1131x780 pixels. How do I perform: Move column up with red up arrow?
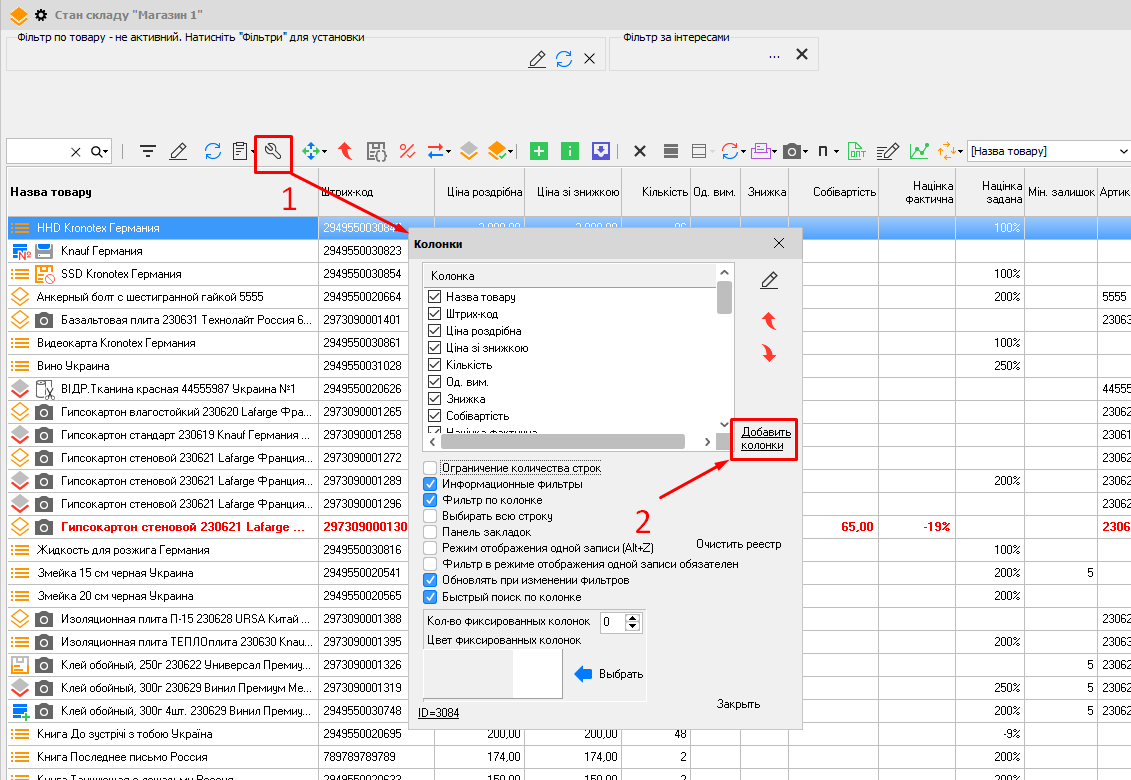768,320
